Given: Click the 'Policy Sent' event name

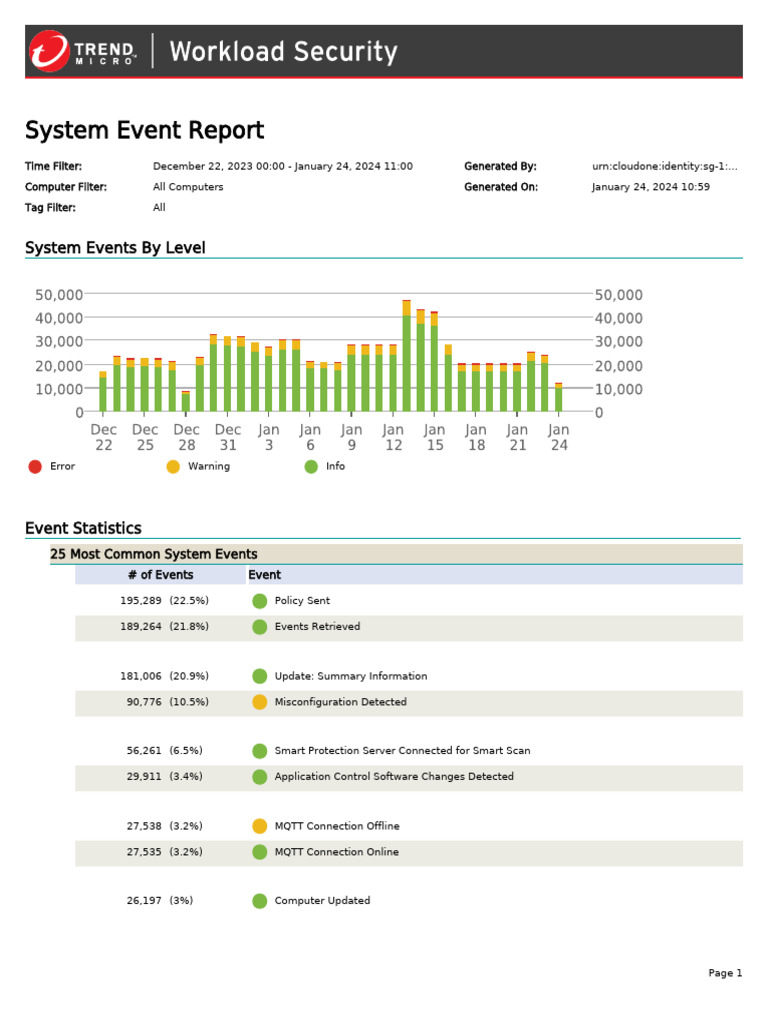Looking at the screenshot, I should pyautogui.click(x=302, y=601).
